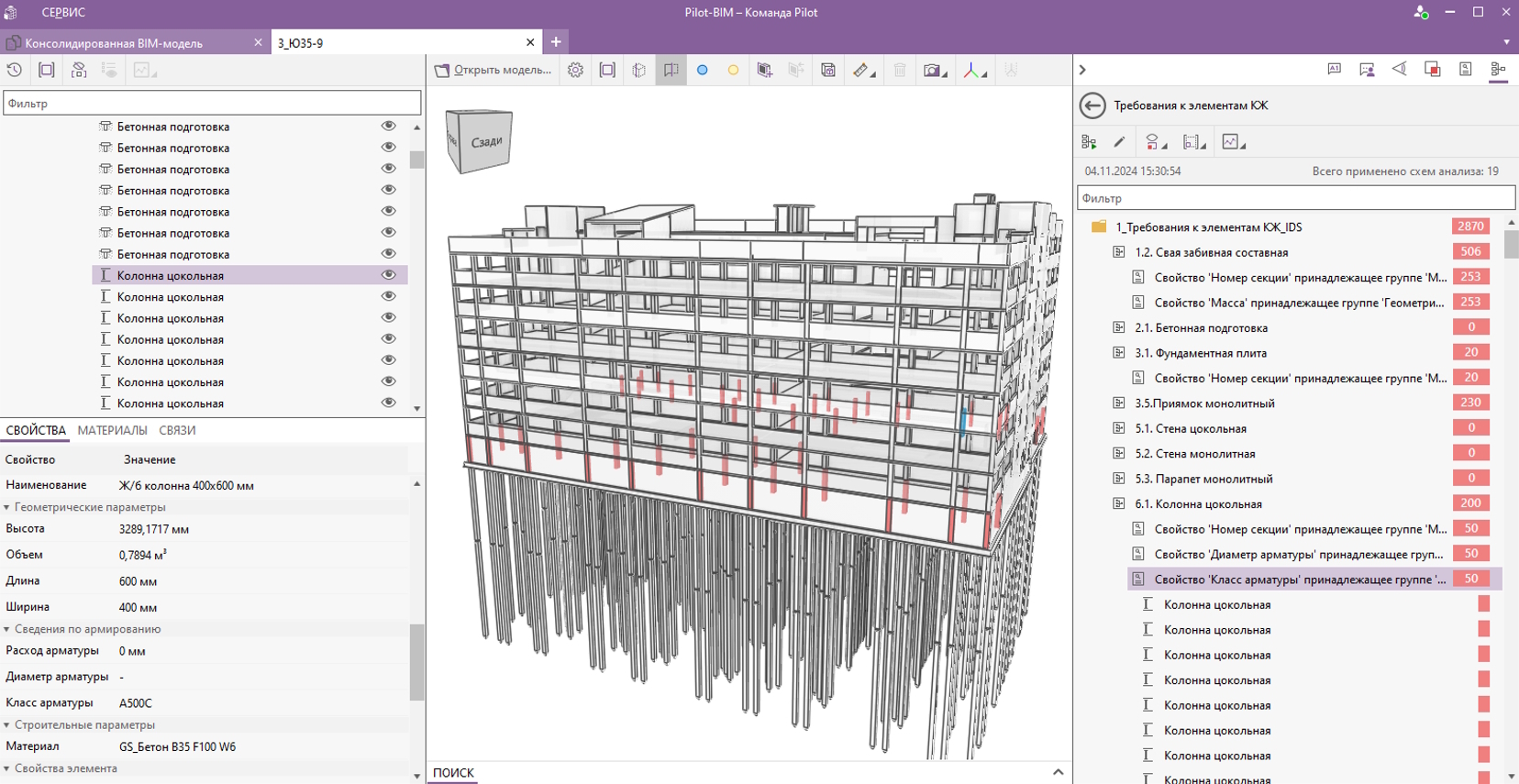Open the collisions panel with red square icon

click(1432, 70)
